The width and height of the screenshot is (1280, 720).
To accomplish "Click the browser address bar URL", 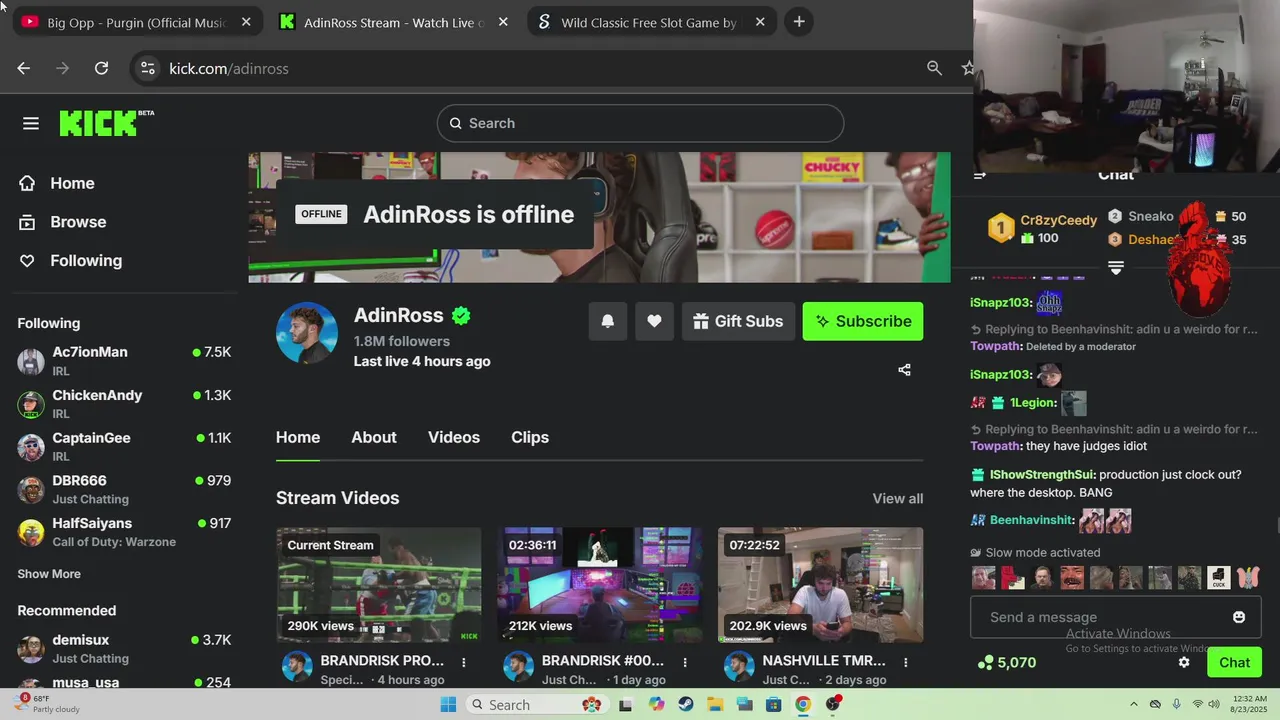I will pos(229,68).
